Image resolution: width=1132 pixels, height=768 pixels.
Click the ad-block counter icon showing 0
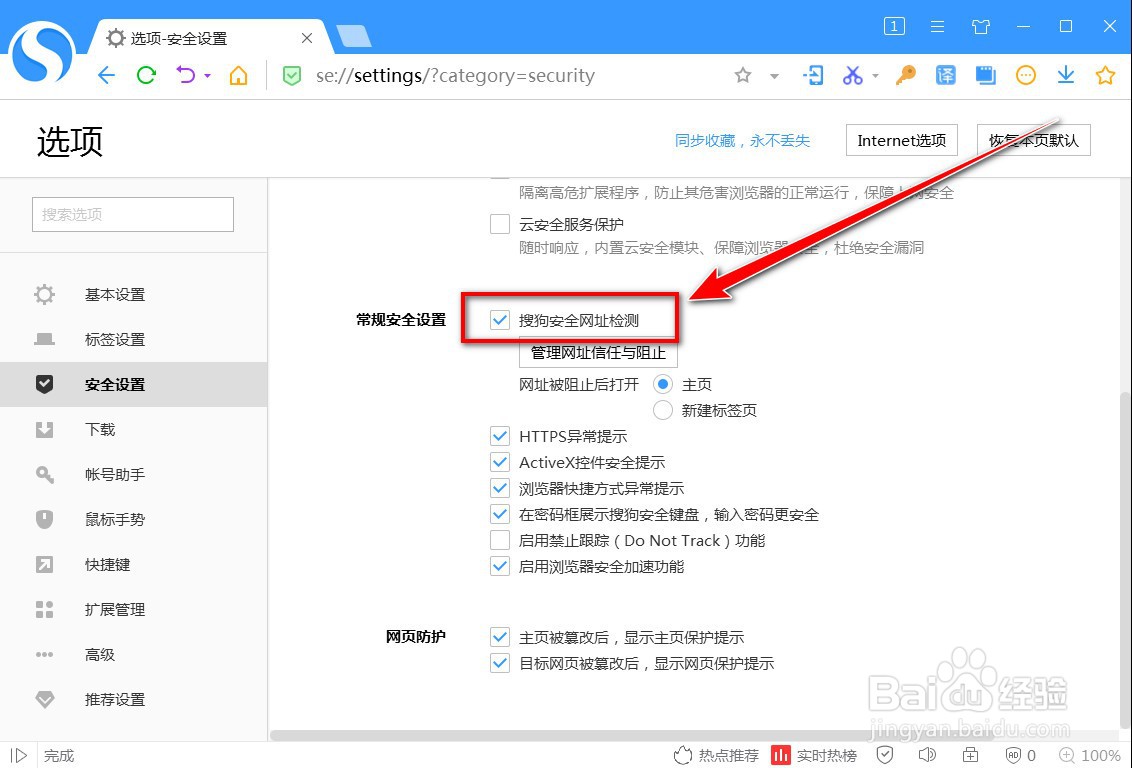[1021, 755]
